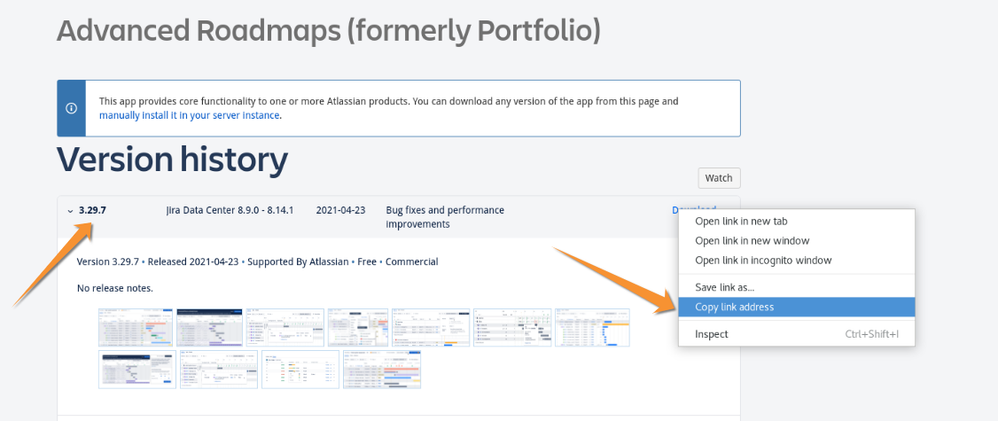Image resolution: width=998 pixels, height=421 pixels.
Task: Open the first thumbnail in the bottom row
Action: click(x=137, y=369)
